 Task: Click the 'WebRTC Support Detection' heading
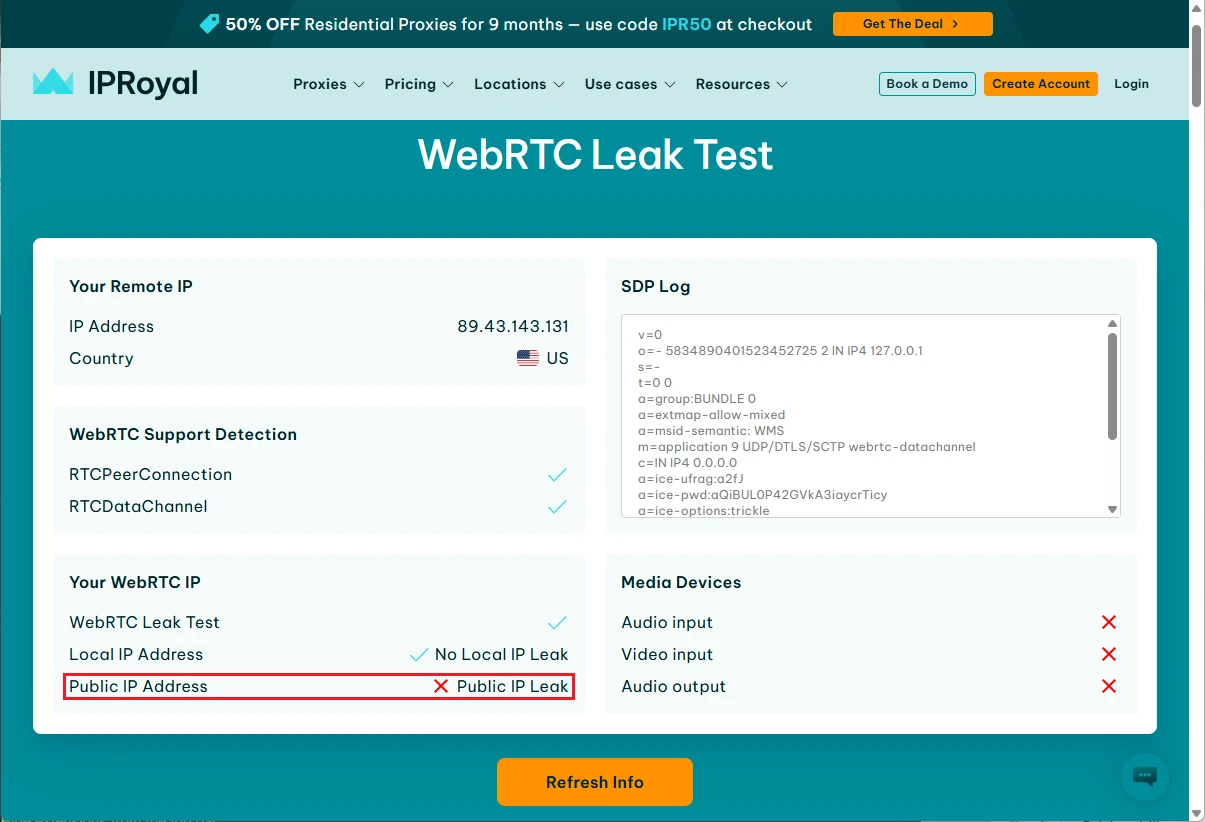pyautogui.click(x=183, y=434)
